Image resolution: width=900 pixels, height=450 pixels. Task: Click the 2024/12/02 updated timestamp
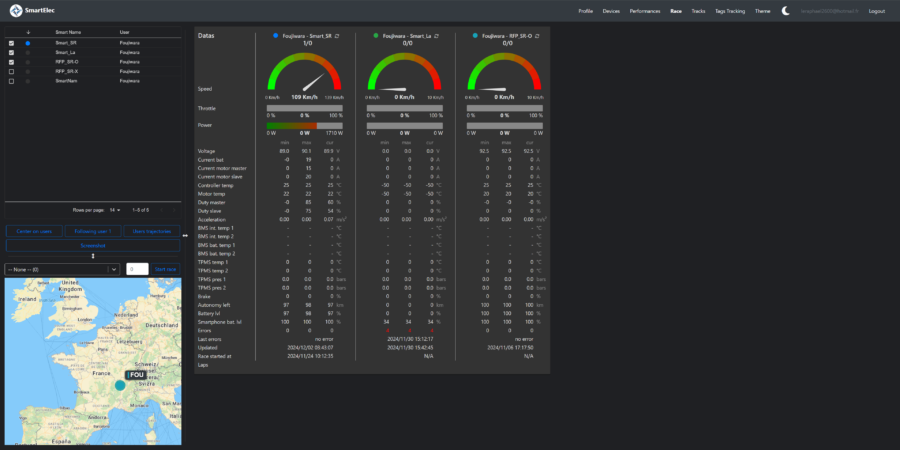pyautogui.click(x=311, y=347)
